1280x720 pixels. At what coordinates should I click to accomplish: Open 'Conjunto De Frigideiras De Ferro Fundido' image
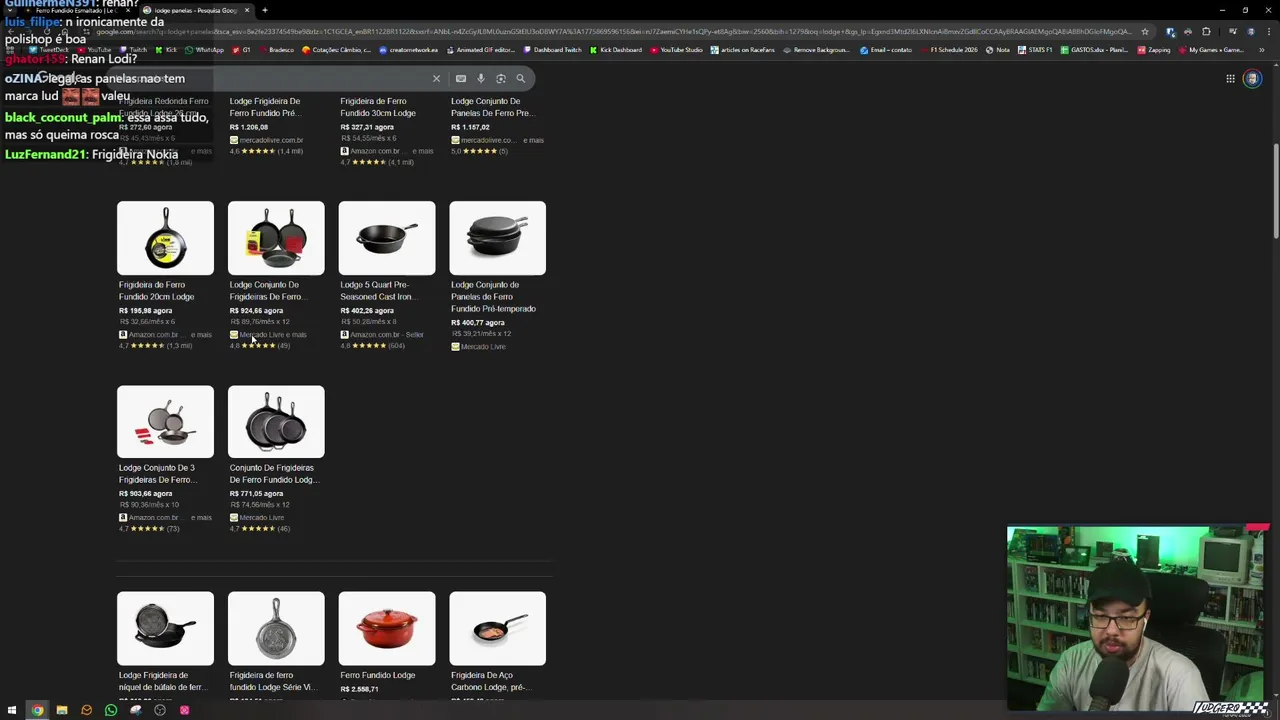point(276,422)
